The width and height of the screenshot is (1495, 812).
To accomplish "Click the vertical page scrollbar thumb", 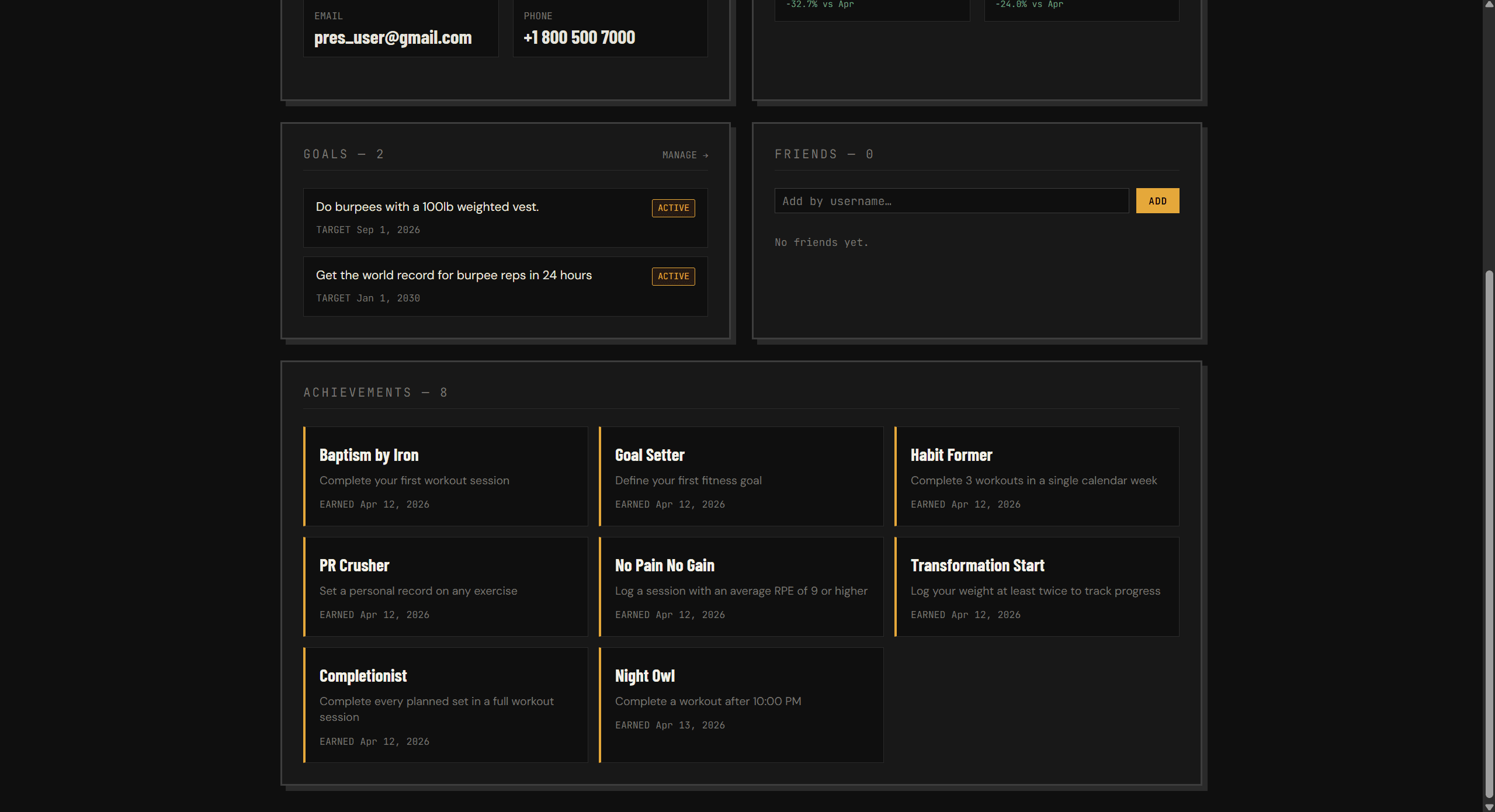I will [1489, 535].
